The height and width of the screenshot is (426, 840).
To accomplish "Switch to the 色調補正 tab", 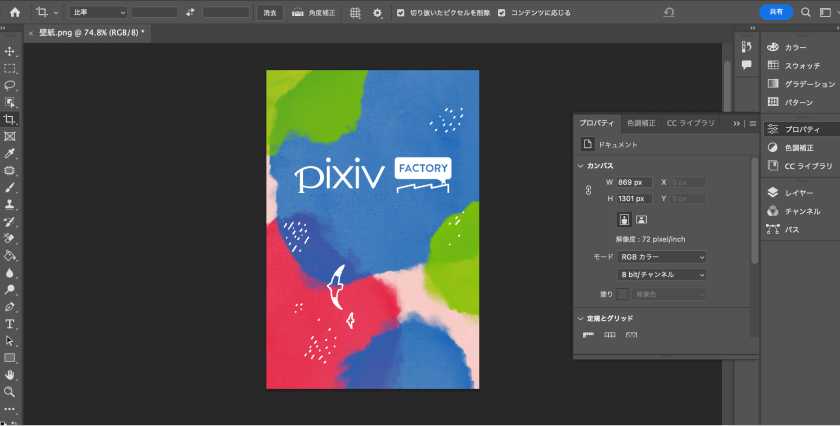I will click(x=641, y=123).
